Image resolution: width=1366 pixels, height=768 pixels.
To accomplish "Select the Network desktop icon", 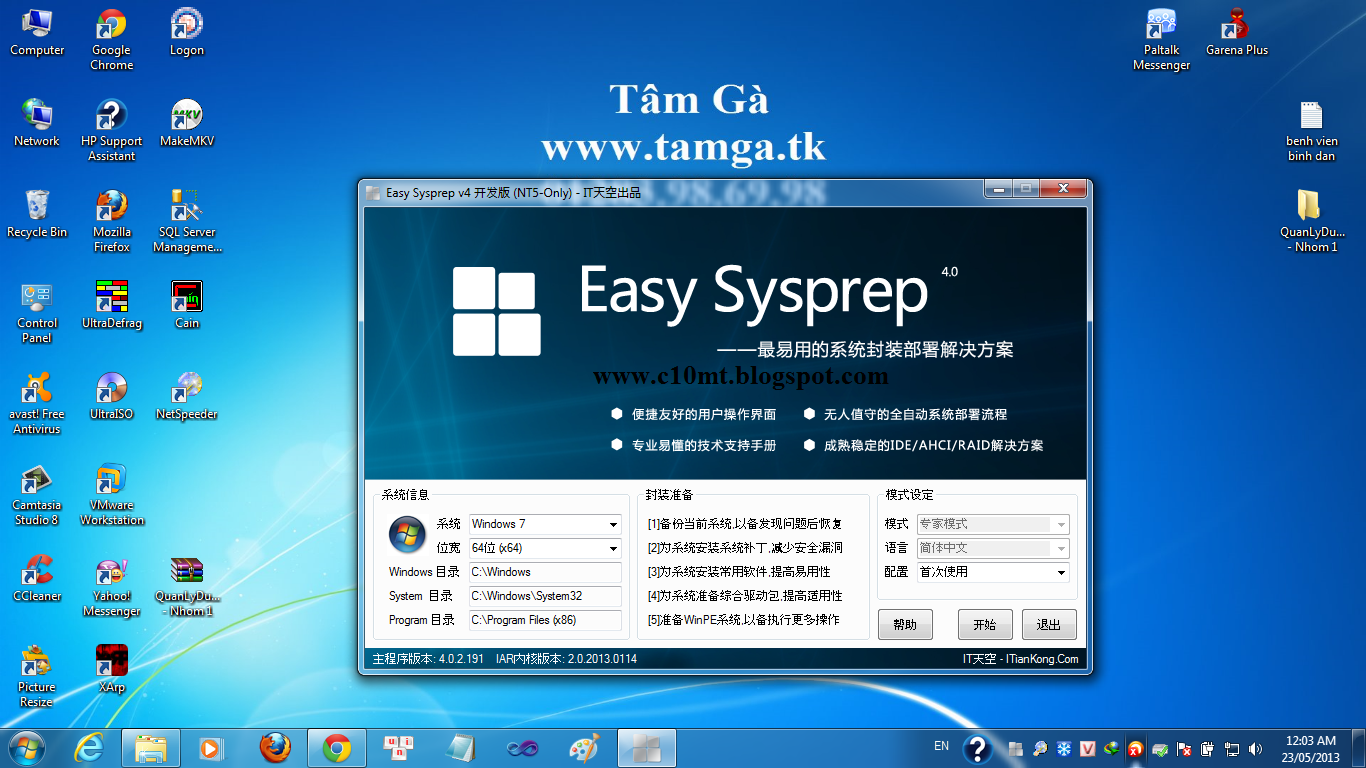I will pyautogui.click(x=37, y=124).
